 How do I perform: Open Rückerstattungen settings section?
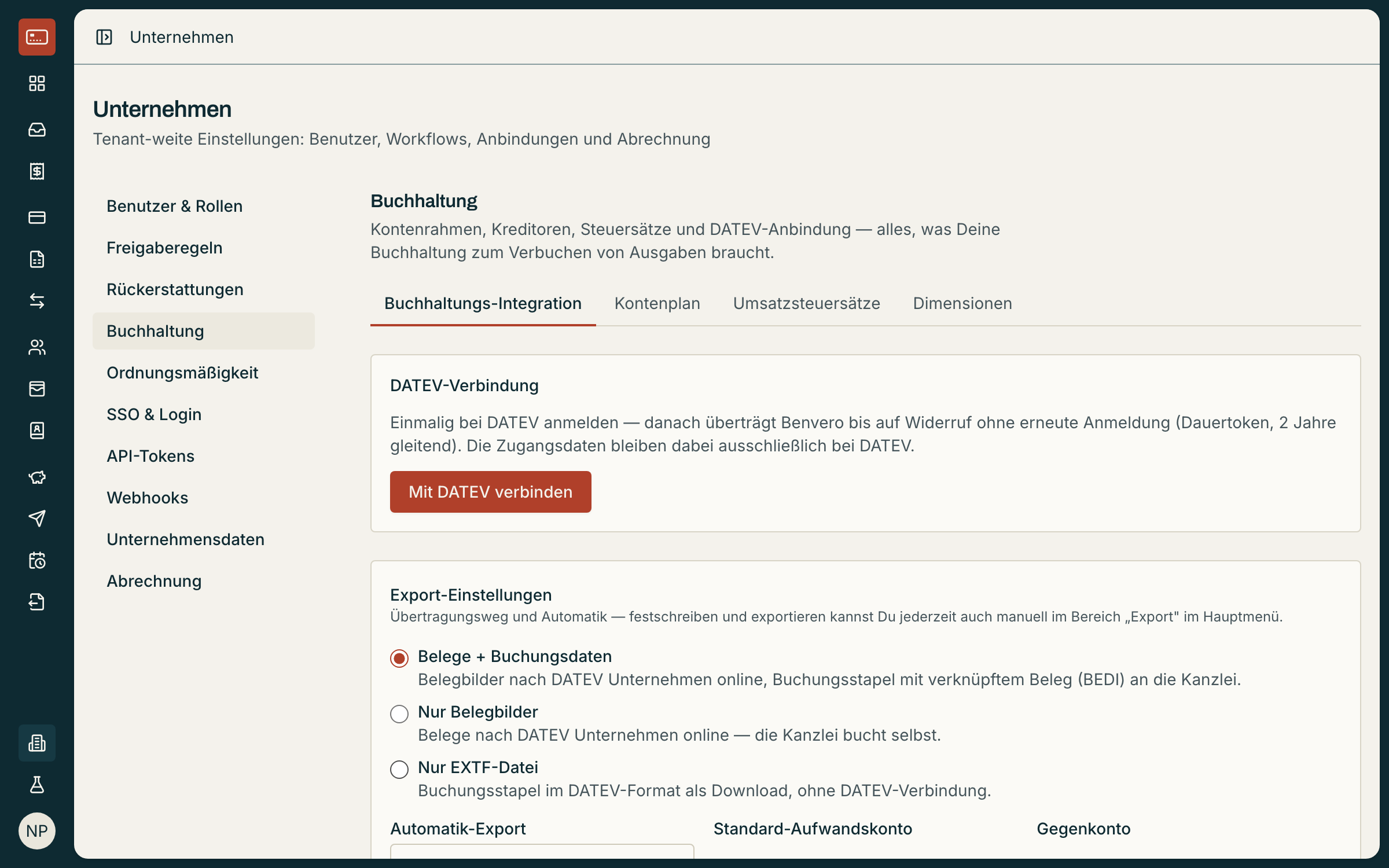click(x=204, y=289)
